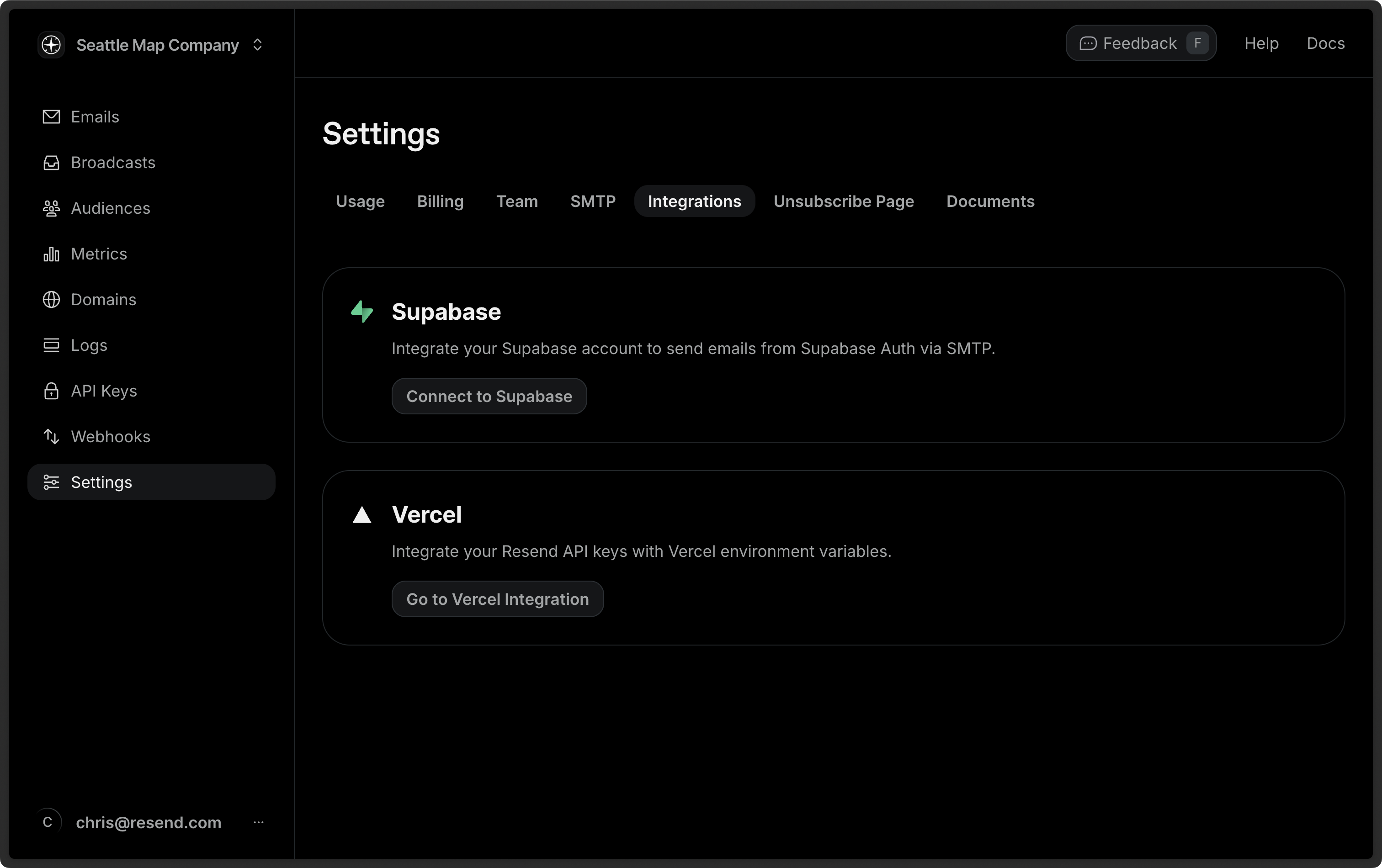
Task: Click the Seattle Map Company logo
Action: pyautogui.click(x=51, y=45)
